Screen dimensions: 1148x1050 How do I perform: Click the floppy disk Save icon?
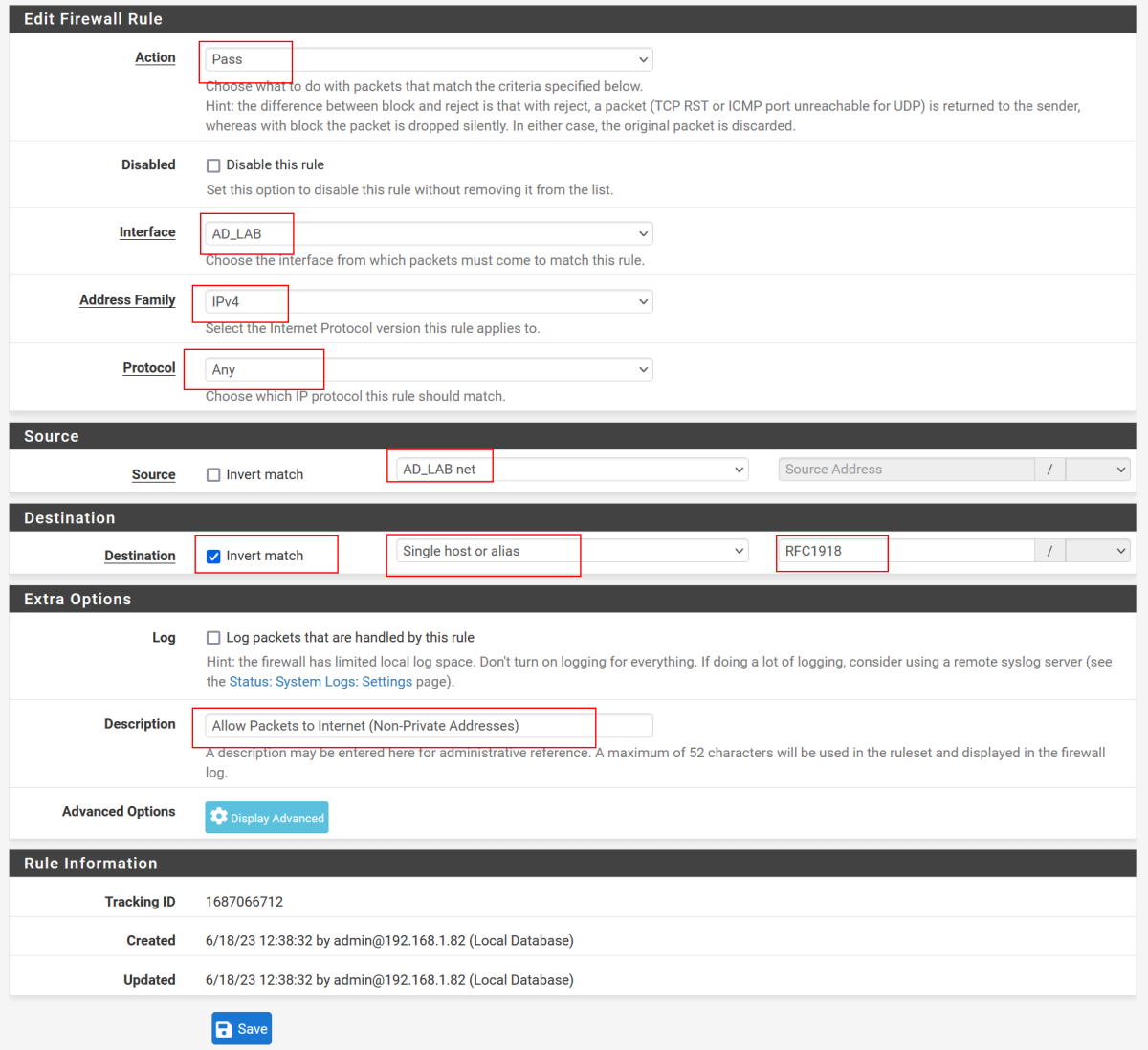(224, 1029)
